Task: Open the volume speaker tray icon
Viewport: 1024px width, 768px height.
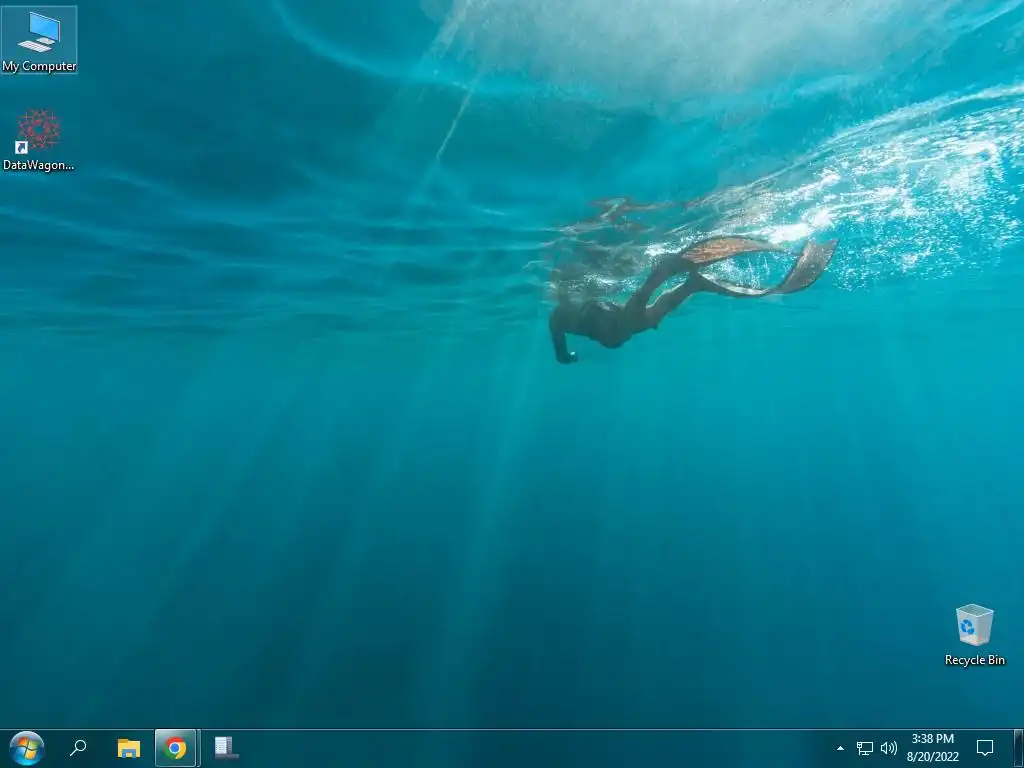Action: 889,748
